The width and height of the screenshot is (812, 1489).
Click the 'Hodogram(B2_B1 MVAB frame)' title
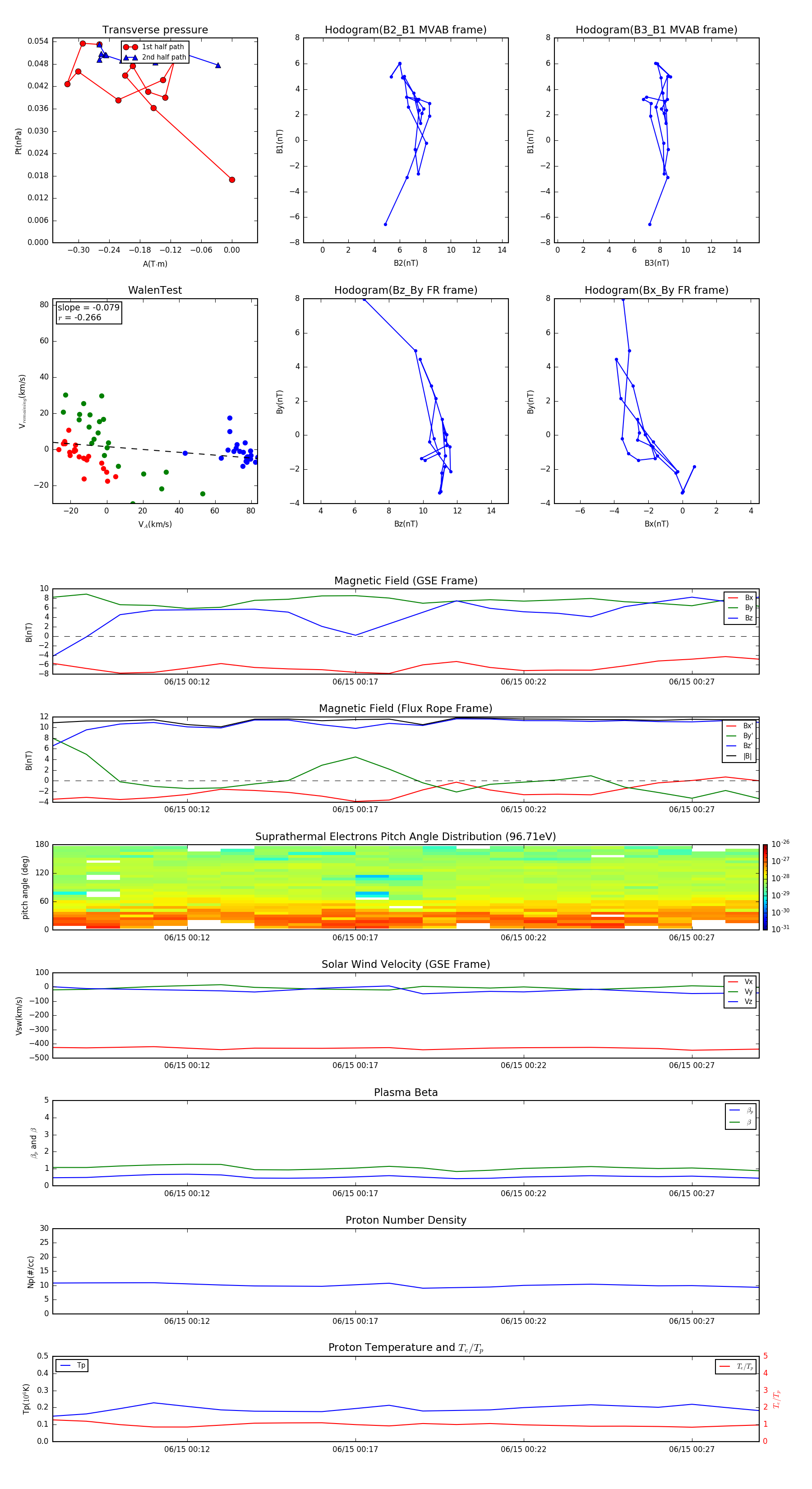(x=406, y=30)
